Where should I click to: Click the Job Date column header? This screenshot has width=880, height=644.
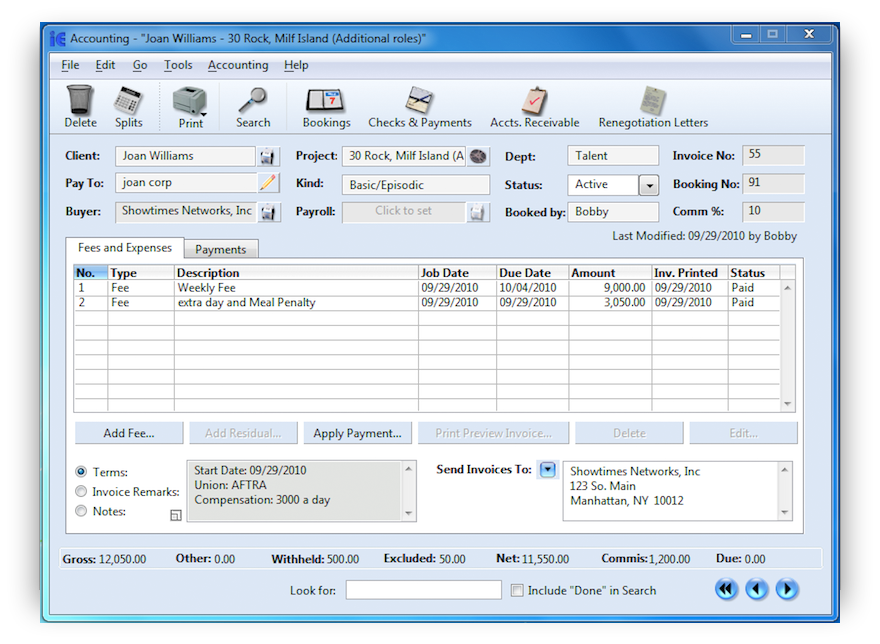click(x=457, y=273)
